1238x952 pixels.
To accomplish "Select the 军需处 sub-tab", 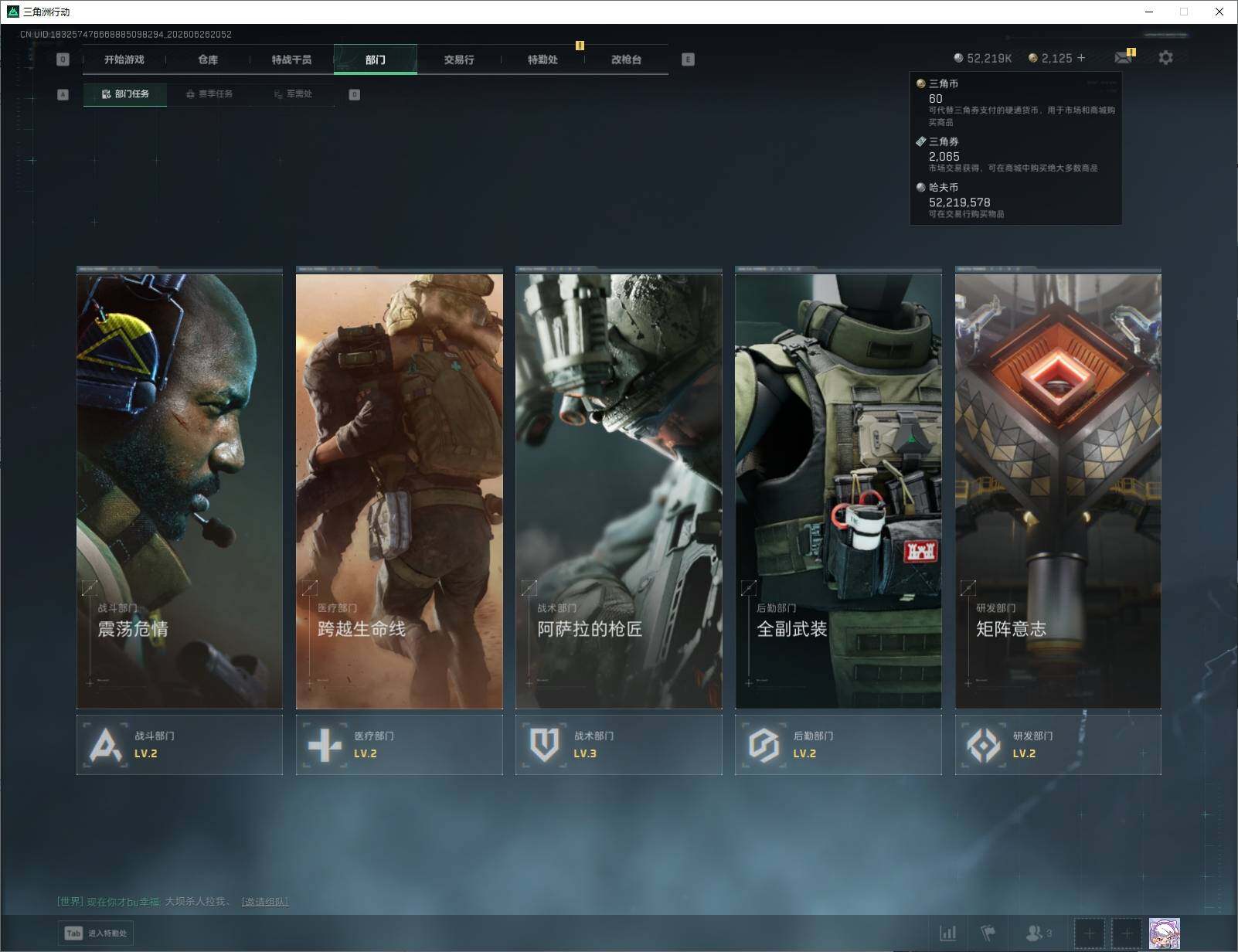I will (293, 94).
